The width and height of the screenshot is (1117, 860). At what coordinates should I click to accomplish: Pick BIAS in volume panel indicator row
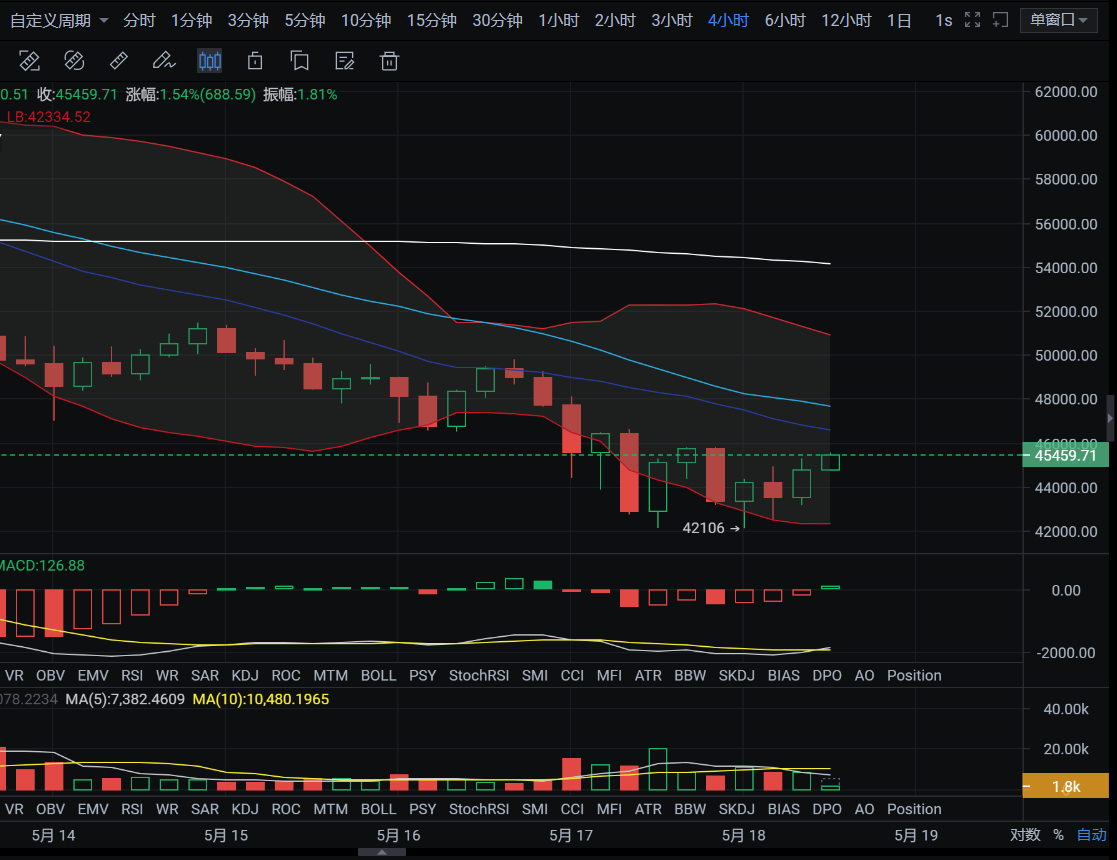click(x=784, y=809)
